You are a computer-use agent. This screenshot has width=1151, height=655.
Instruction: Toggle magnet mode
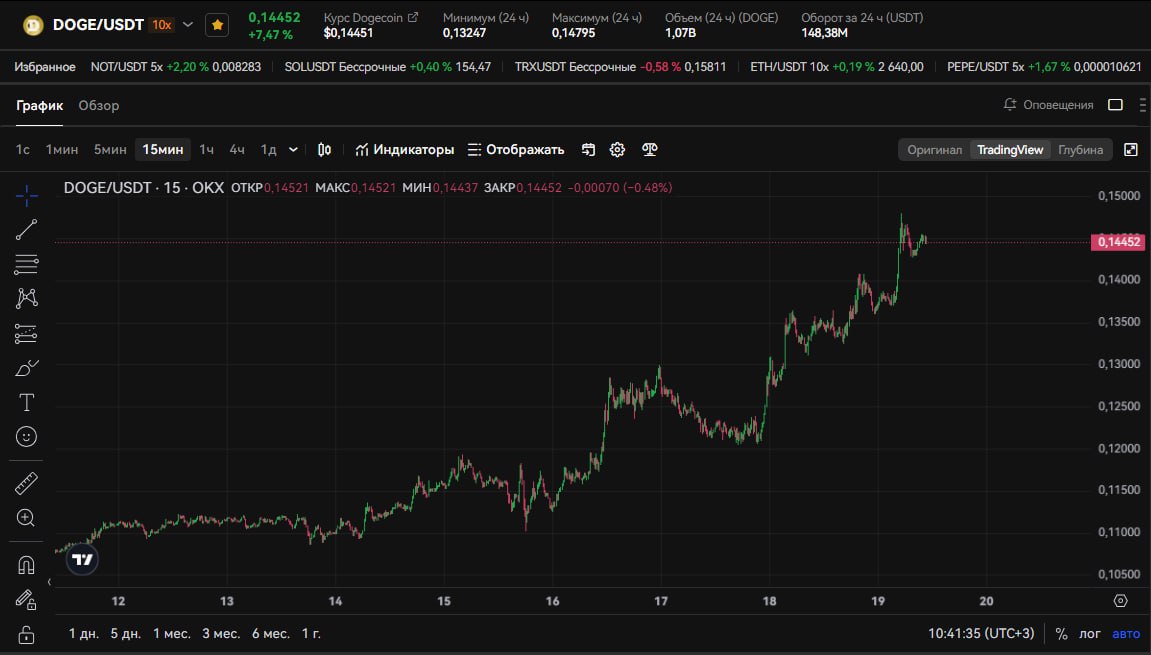(x=26, y=565)
